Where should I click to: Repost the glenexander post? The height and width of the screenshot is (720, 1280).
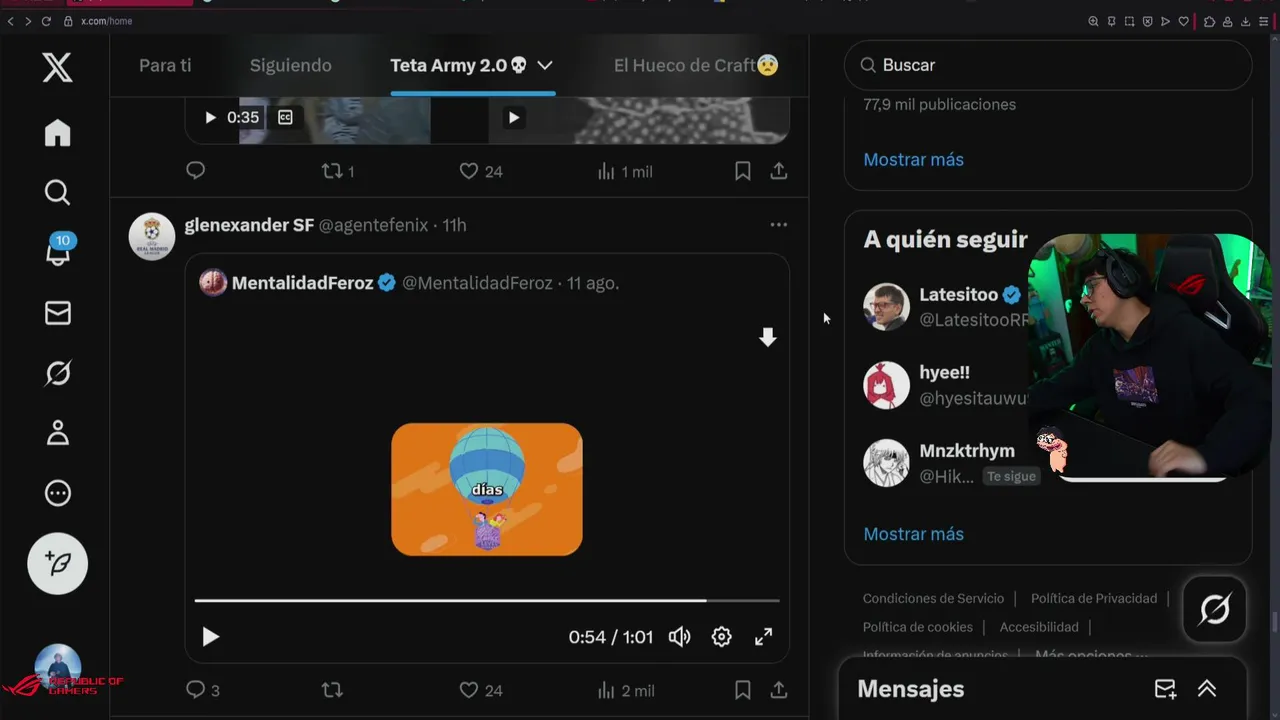[x=332, y=690]
